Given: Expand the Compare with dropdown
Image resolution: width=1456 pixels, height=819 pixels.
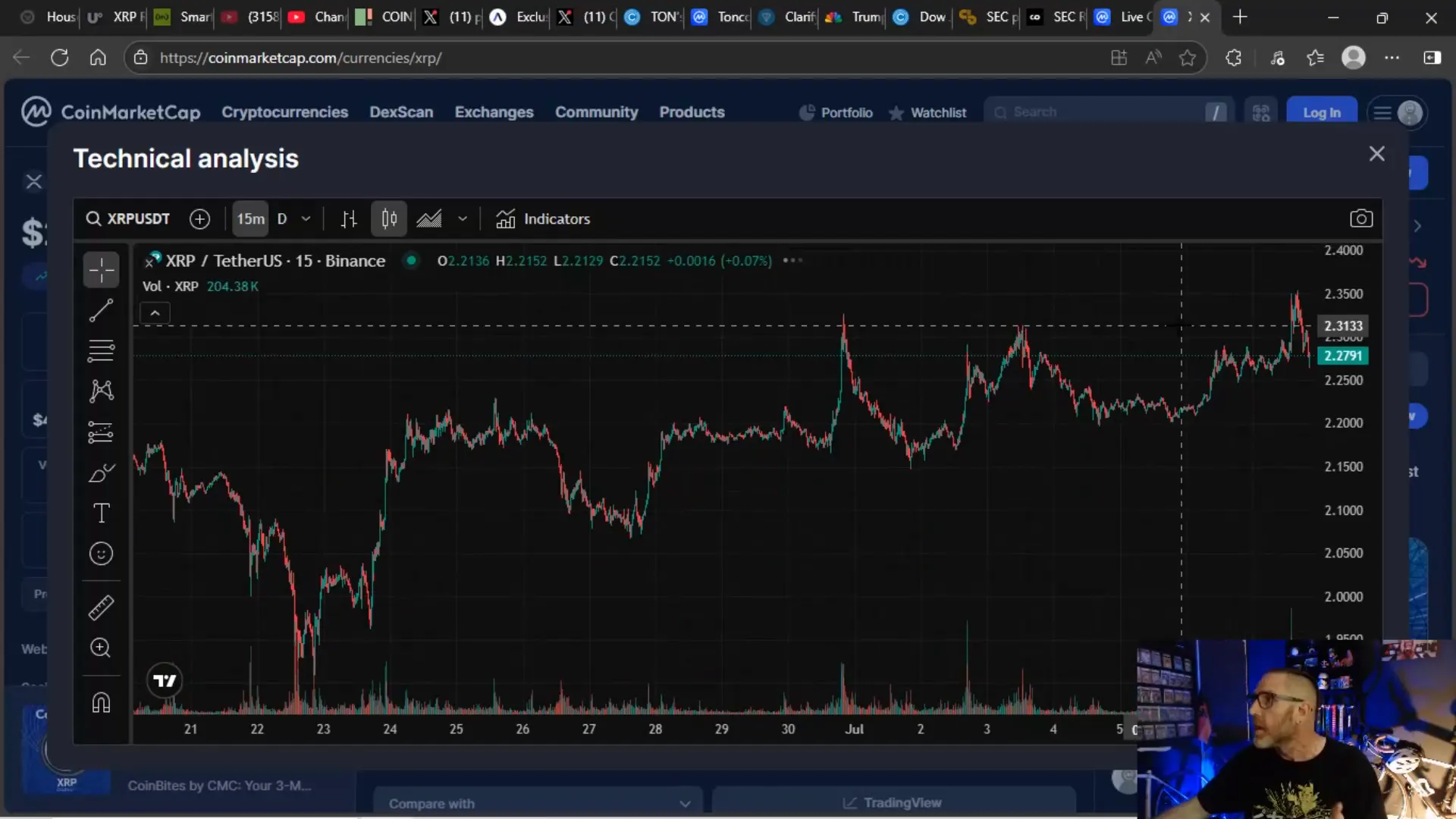Looking at the screenshot, I should point(538,803).
